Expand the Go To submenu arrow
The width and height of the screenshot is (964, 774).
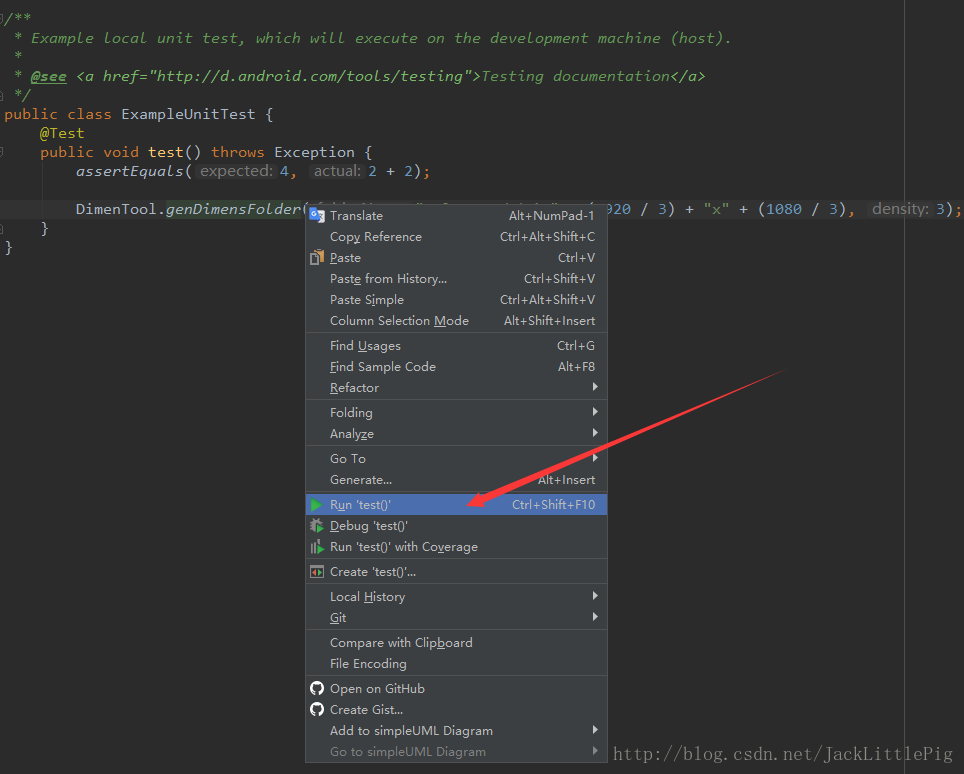coord(595,458)
